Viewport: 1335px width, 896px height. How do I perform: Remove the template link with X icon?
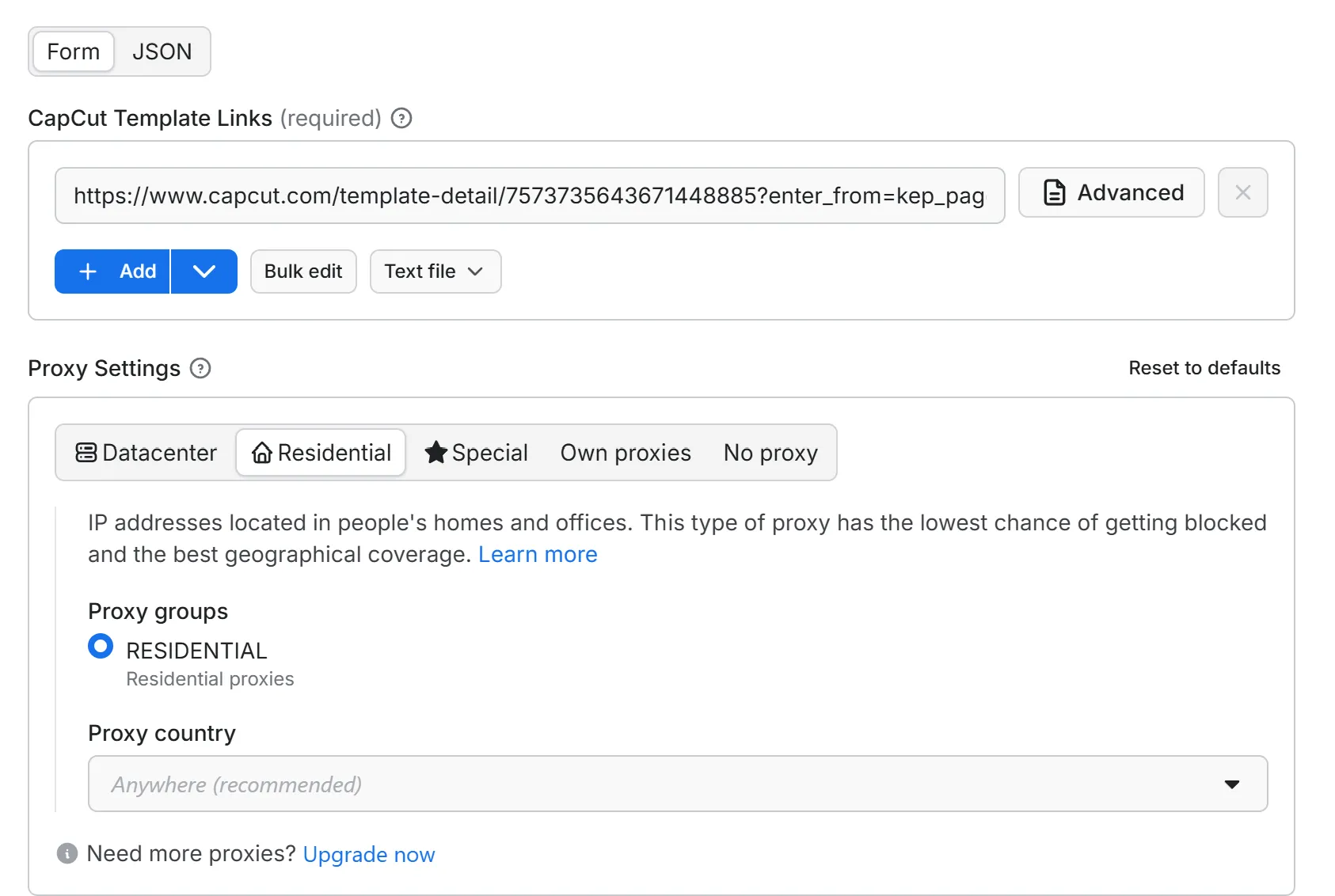[1242, 192]
